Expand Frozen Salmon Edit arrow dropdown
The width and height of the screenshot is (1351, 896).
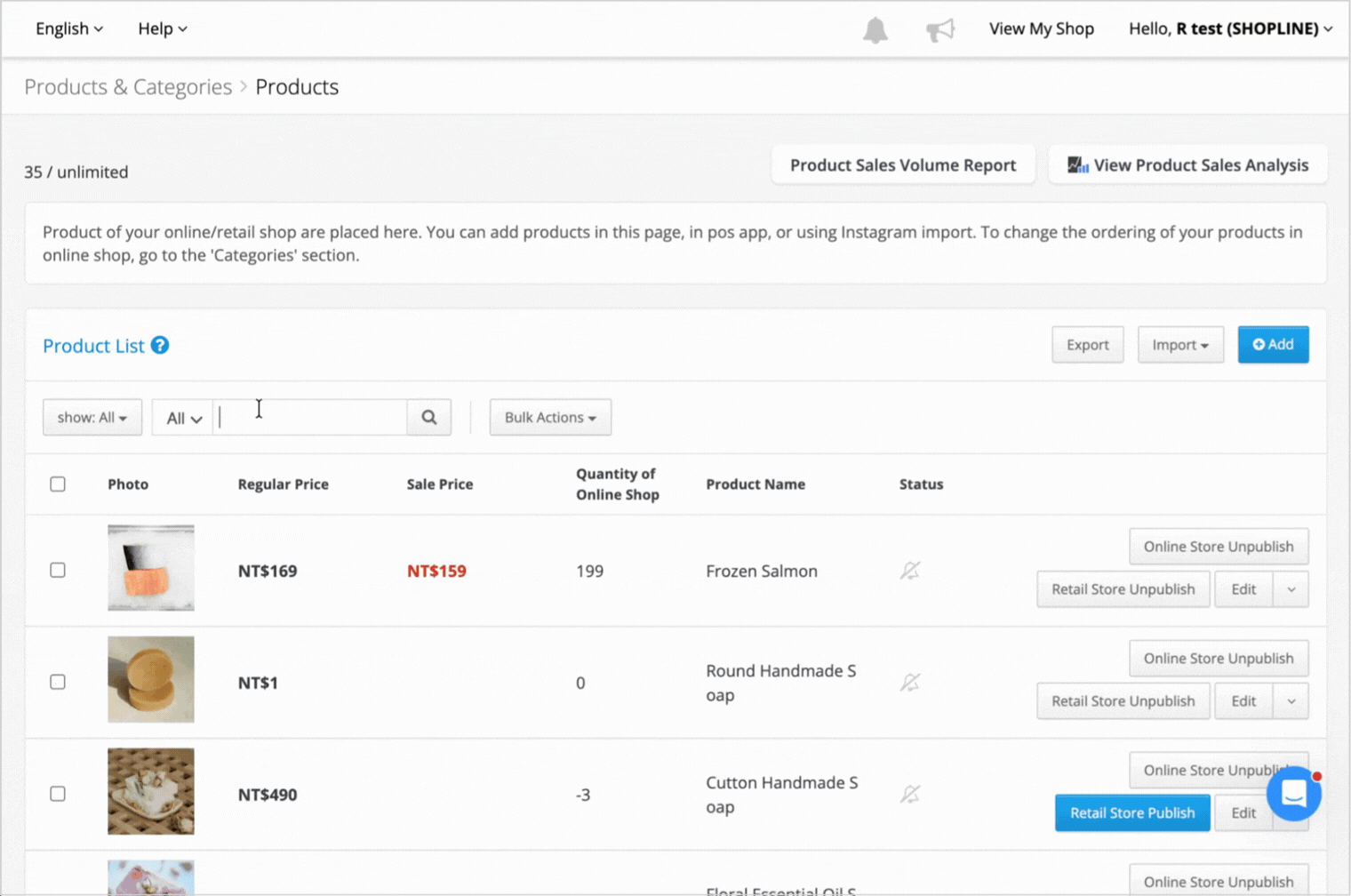point(1291,589)
